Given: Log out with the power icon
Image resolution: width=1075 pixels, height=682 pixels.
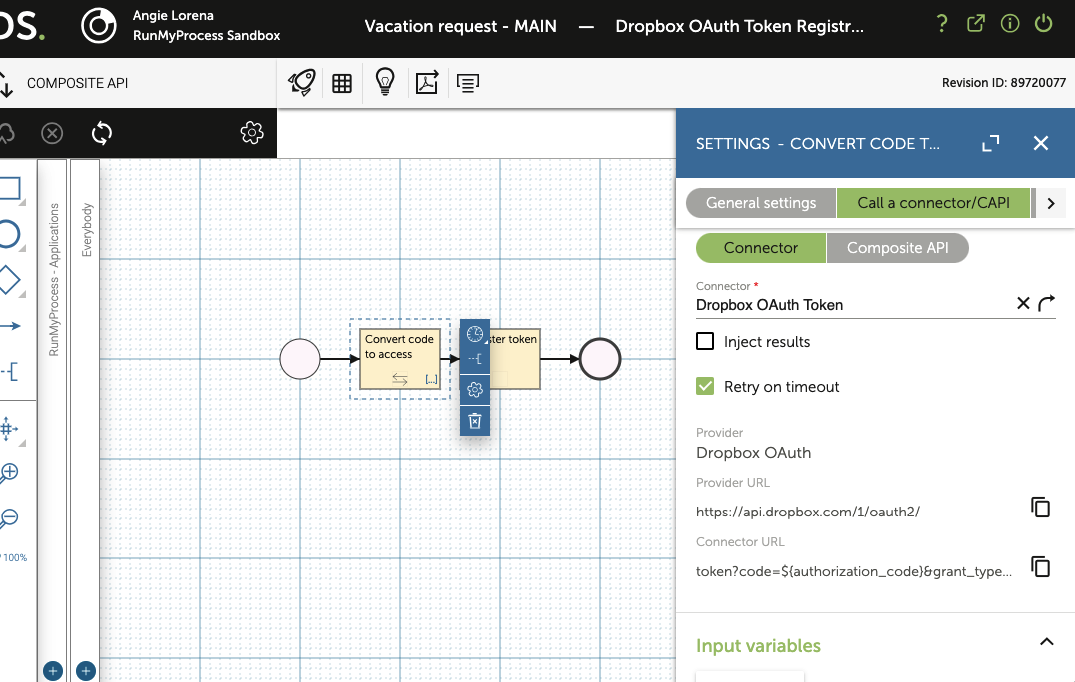Looking at the screenshot, I should pos(1043,24).
